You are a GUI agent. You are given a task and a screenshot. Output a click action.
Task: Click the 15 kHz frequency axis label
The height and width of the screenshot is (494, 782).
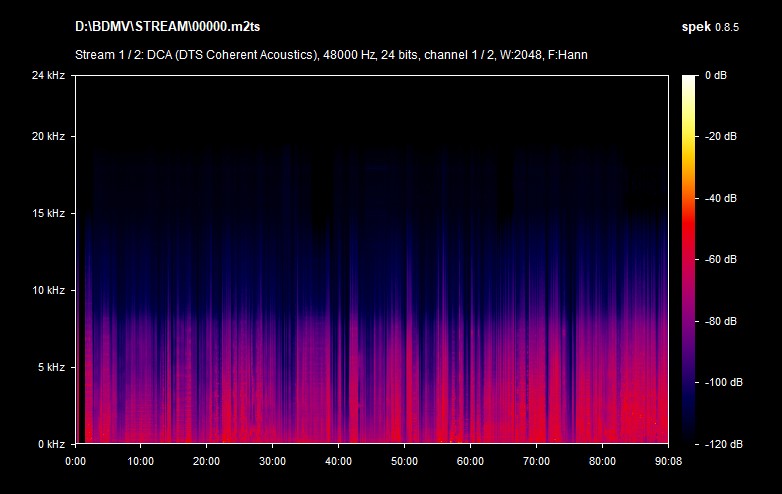(48, 214)
